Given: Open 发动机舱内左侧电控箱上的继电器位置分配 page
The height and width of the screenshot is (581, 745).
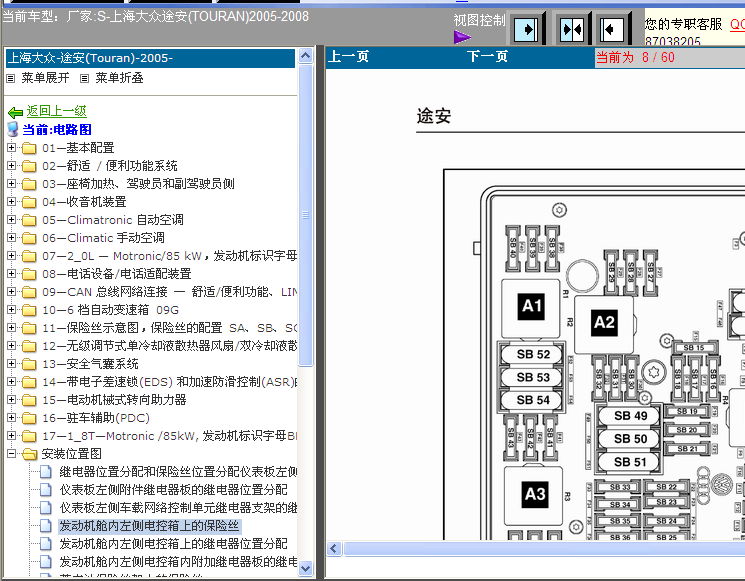Looking at the screenshot, I should tap(173, 543).
